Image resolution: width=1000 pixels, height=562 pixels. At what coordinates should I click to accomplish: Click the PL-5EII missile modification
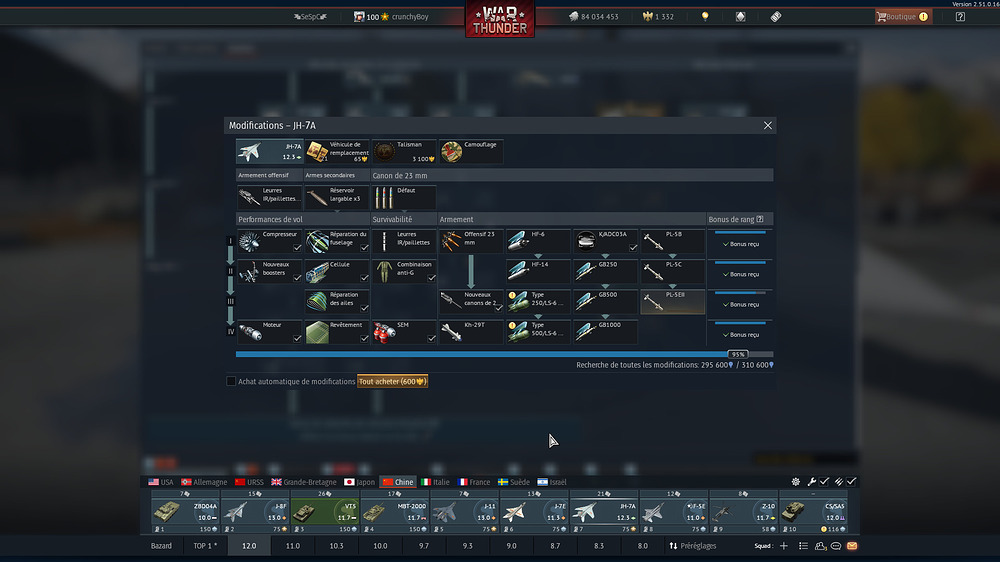coord(655,301)
